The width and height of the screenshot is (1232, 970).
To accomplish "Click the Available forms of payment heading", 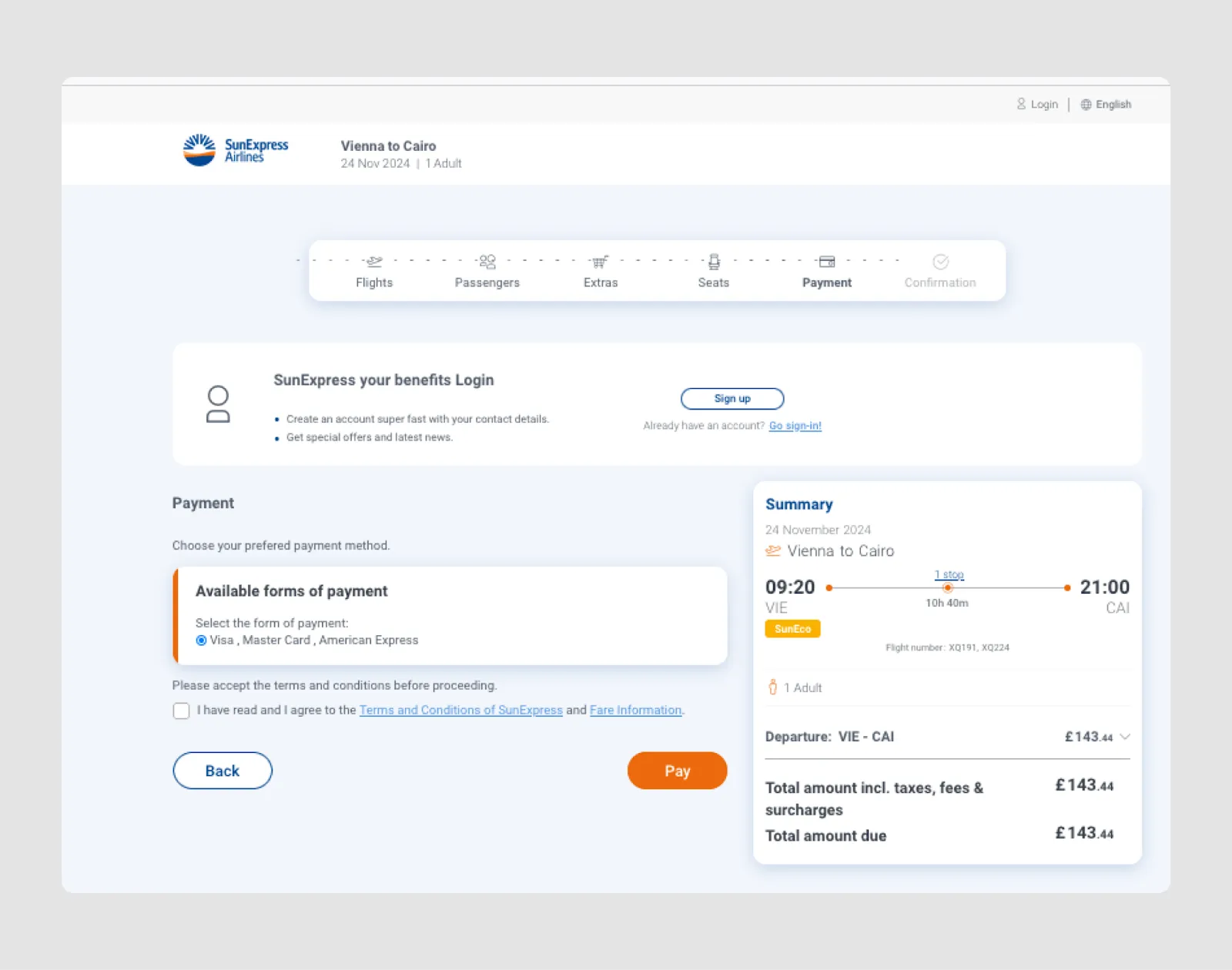I will click(292, 591).
